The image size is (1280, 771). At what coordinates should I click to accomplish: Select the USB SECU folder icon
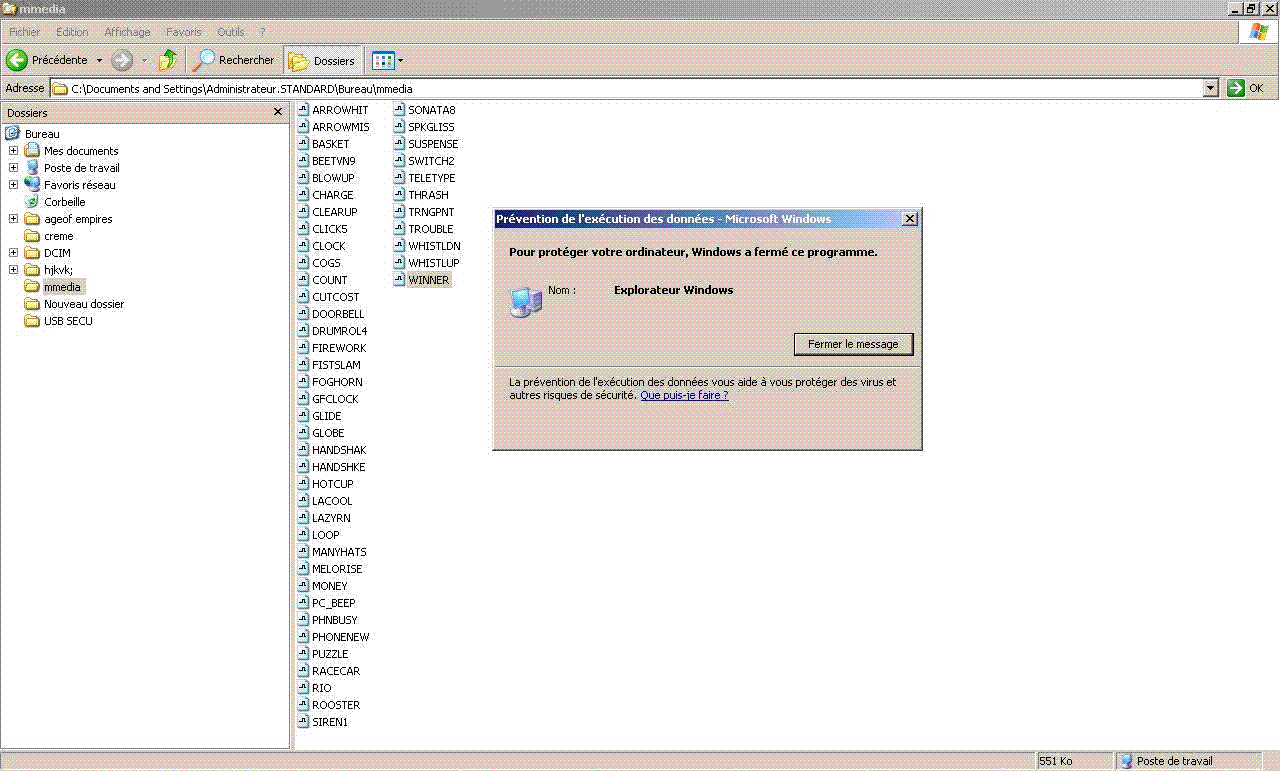pos(32,321)
